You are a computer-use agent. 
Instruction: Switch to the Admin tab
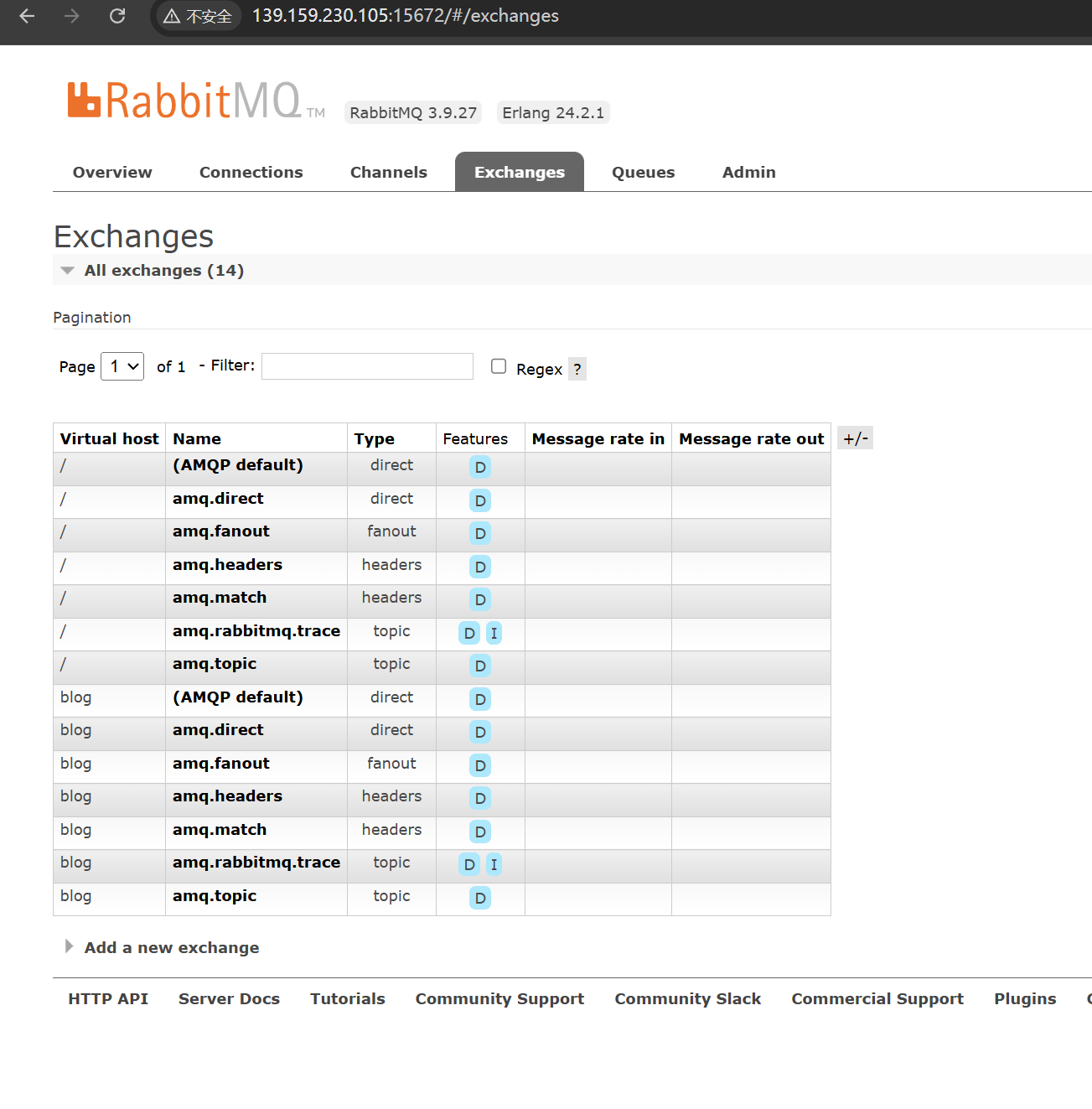[x=749, y=172]
